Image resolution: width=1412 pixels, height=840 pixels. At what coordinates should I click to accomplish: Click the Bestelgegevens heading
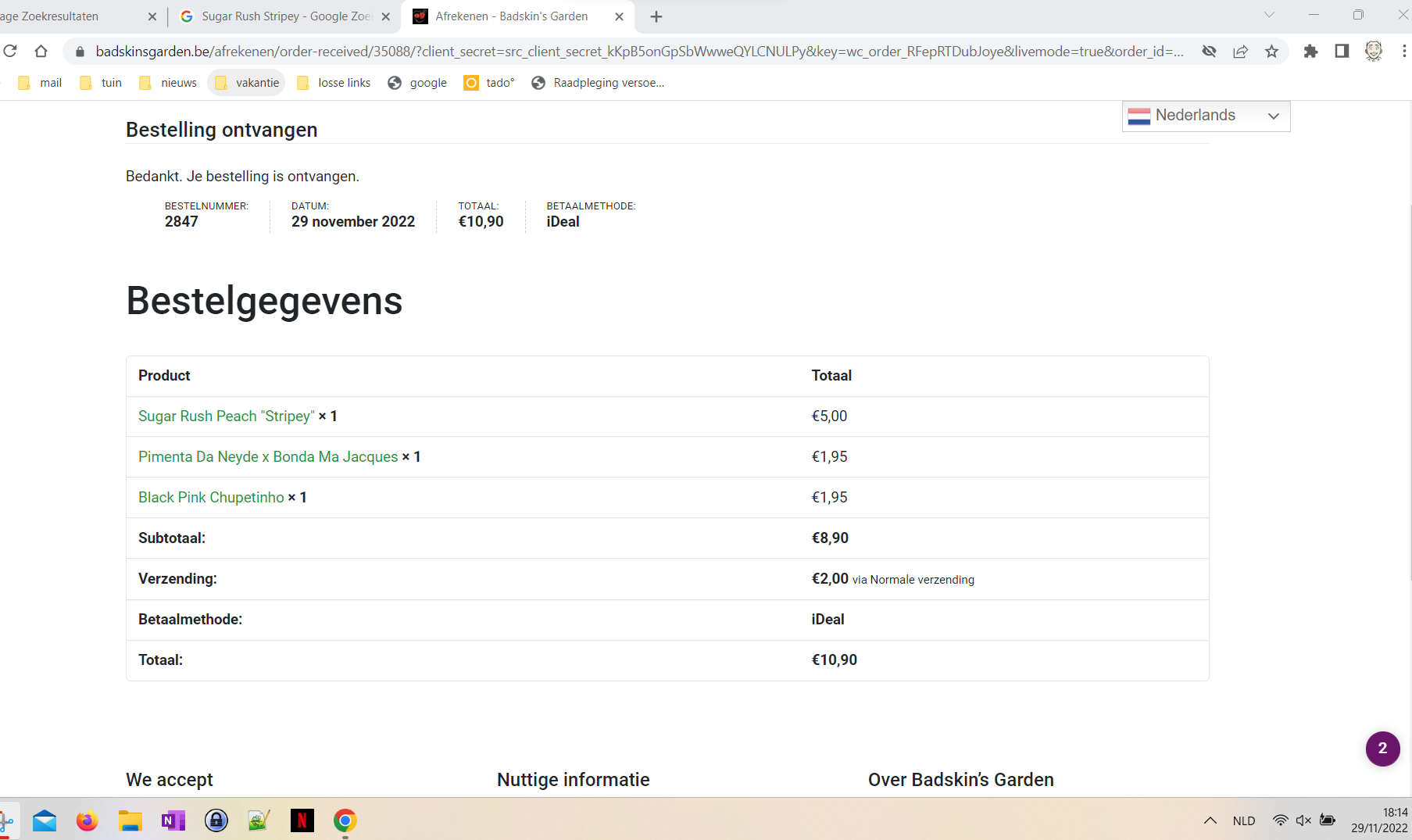pyautogui.click(x=264, y=301)
